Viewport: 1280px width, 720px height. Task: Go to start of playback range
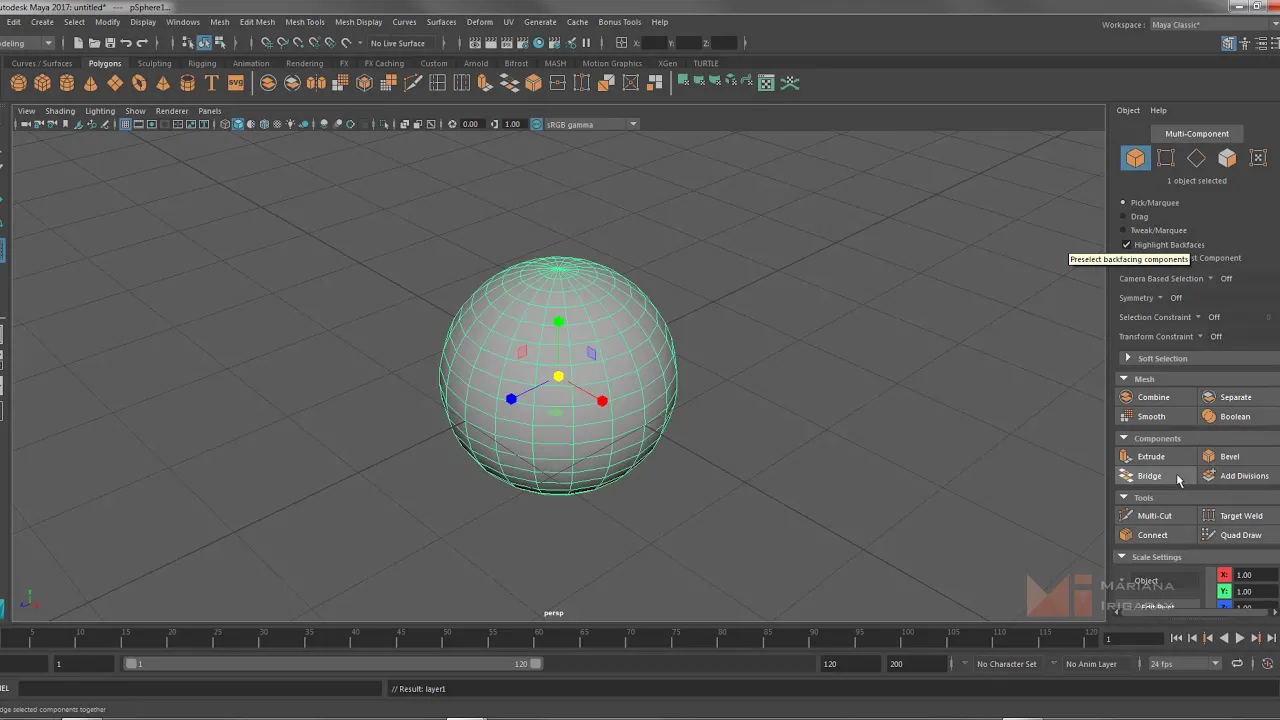1176,638
